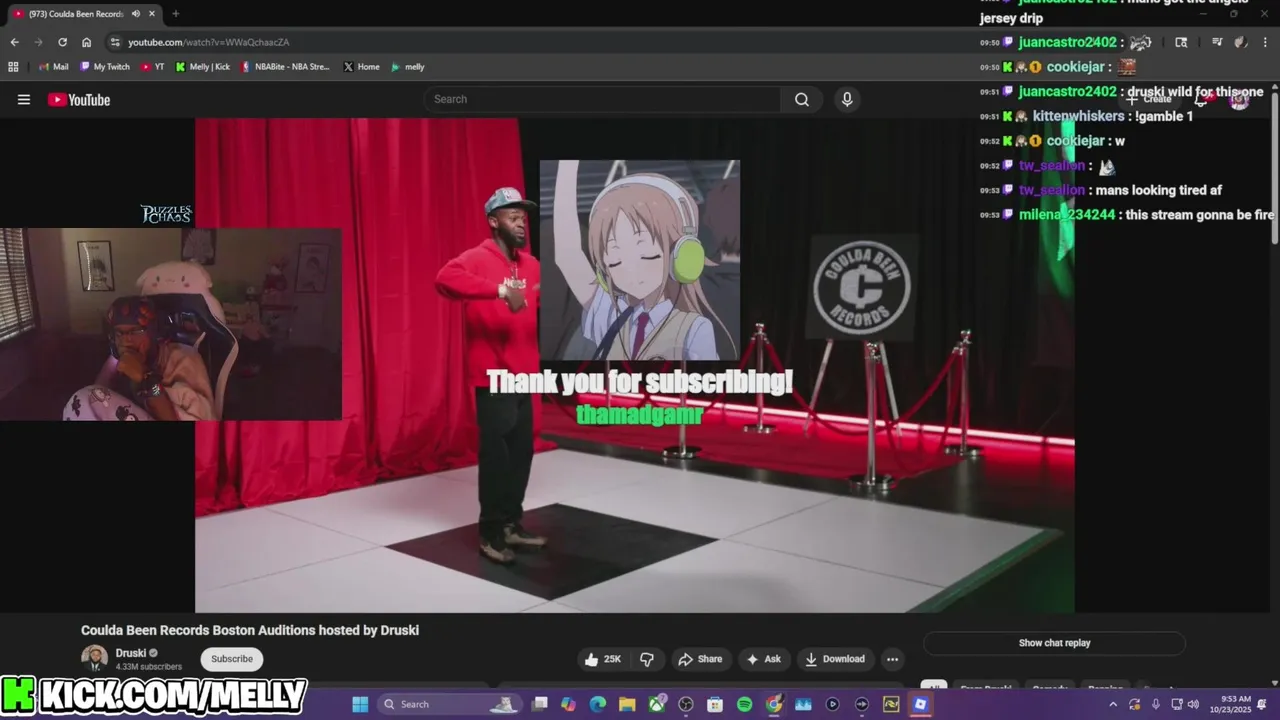The image size is (1280, 720).
Task: Open the Mail bookmark
Action: pos(53,67)
